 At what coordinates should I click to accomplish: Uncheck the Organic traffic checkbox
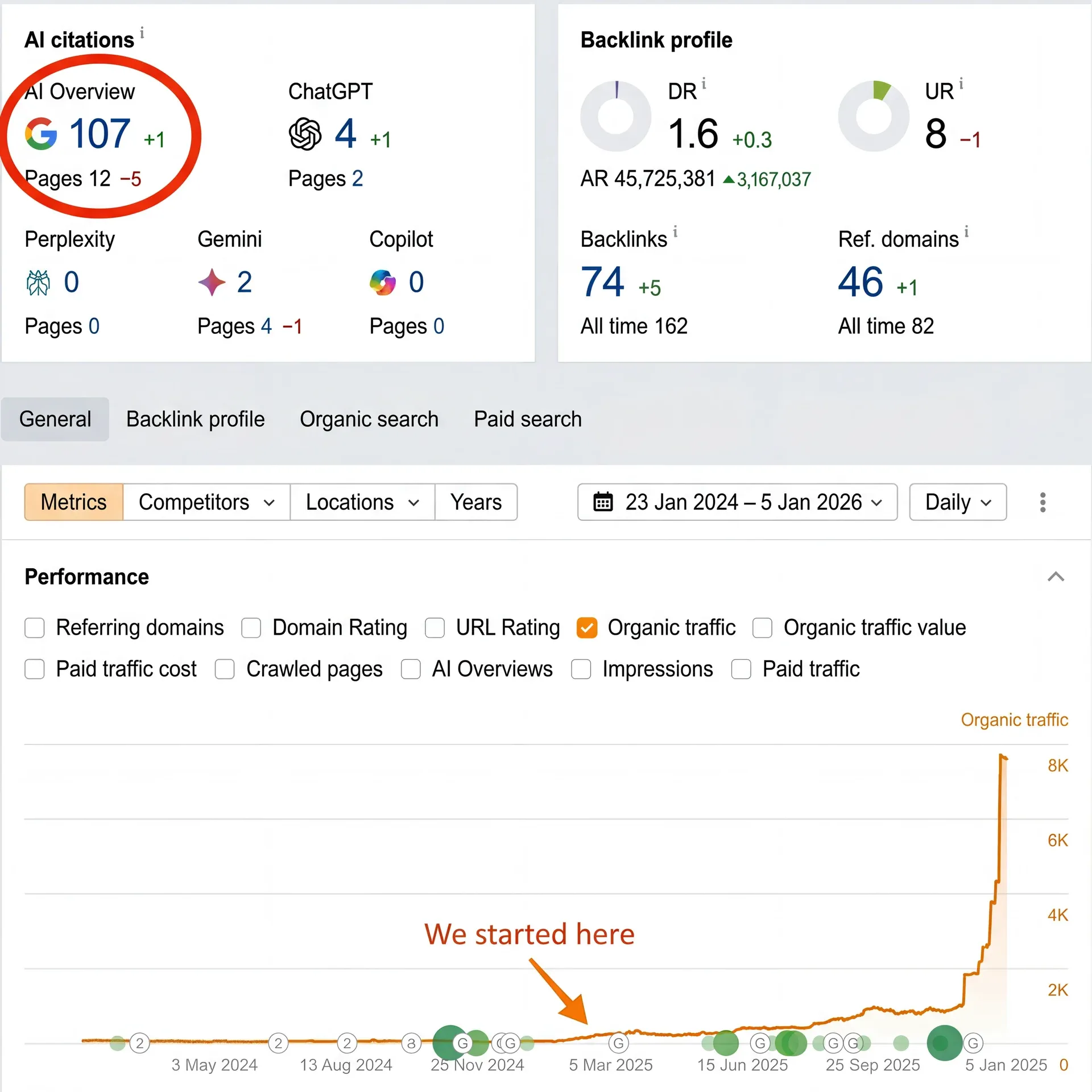(586, 628)
